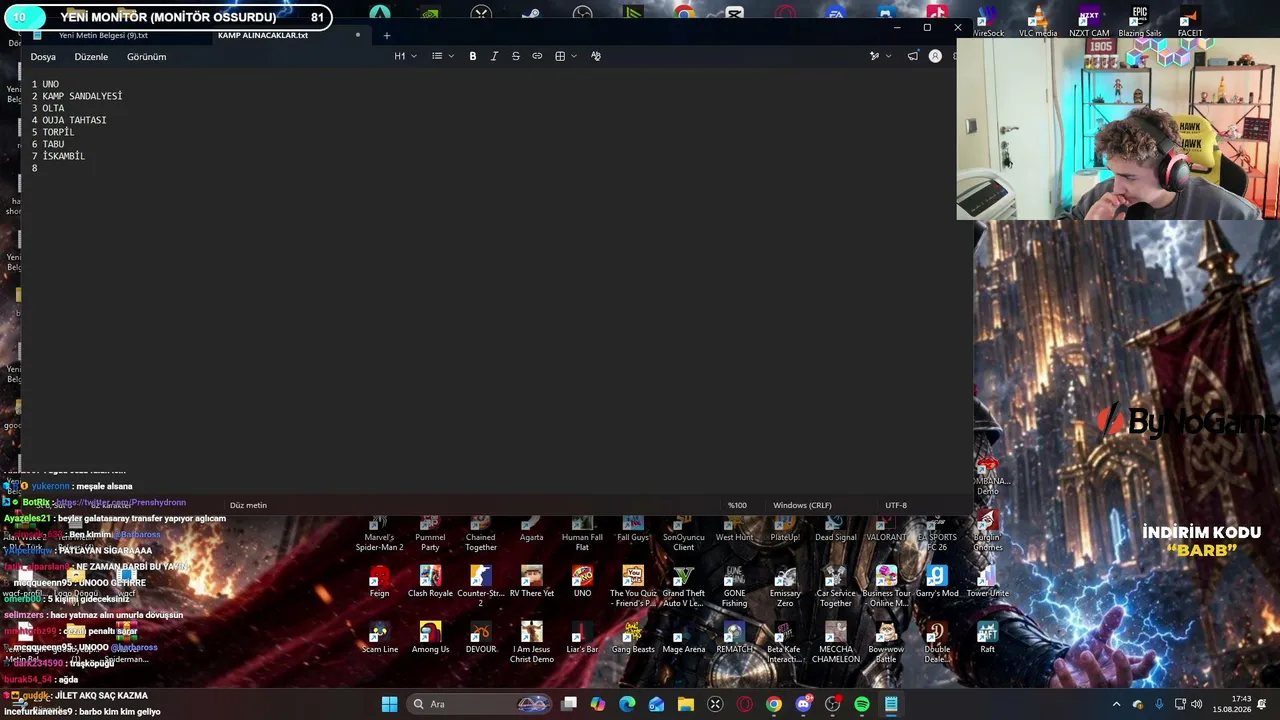Open Garry's Mod desktop shortcut

[x=937, y=581]
